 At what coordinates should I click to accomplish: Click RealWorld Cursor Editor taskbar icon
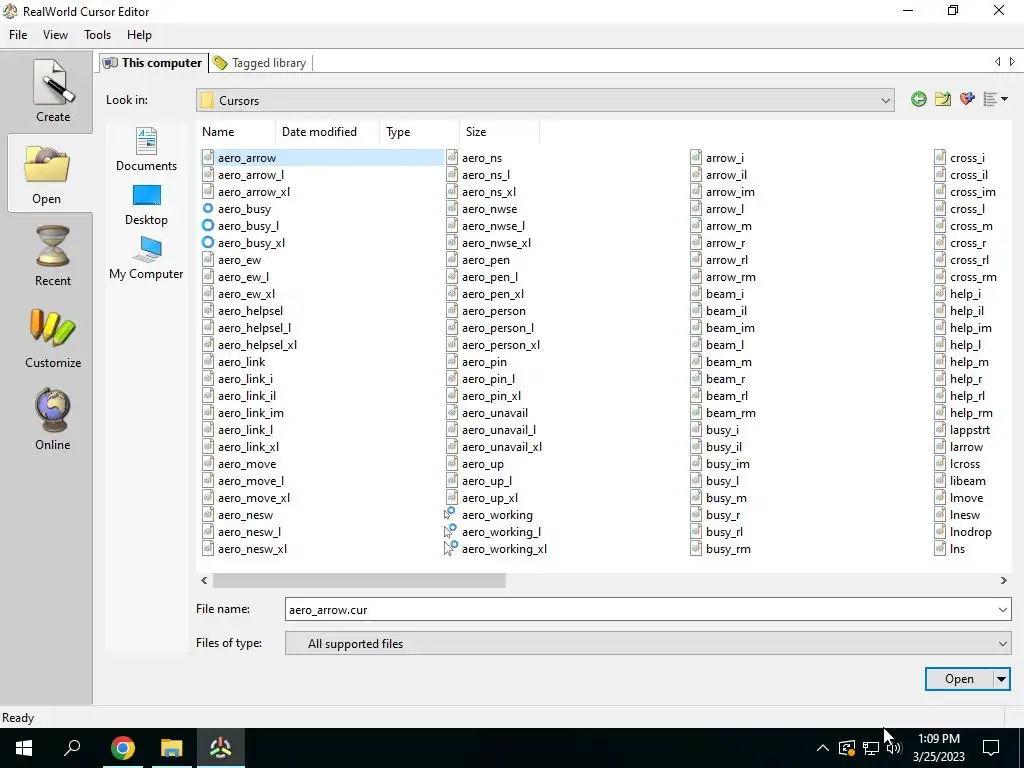click(221, 748)
